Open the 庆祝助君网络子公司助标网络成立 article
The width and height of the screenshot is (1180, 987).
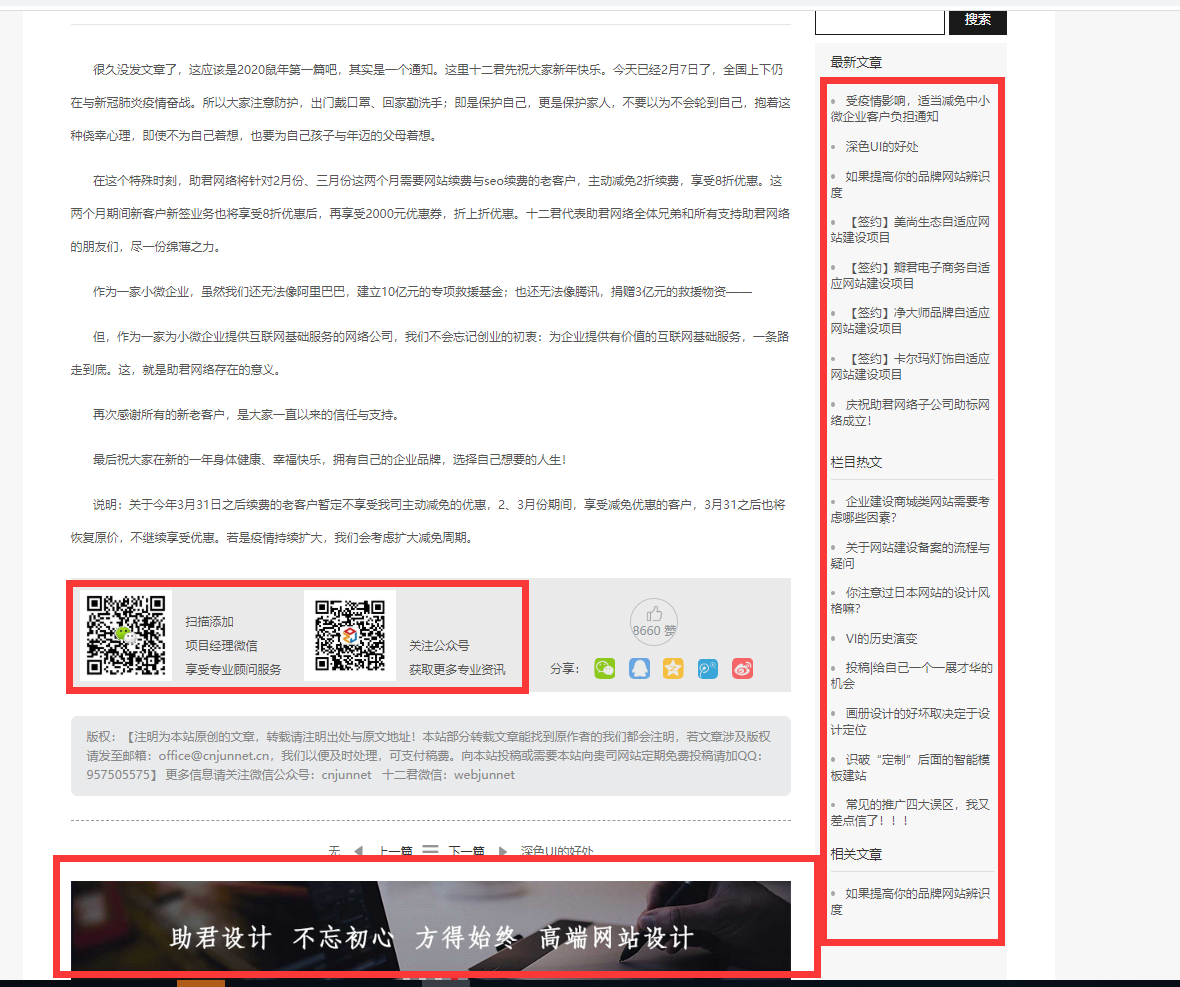[x=909, y=412]
